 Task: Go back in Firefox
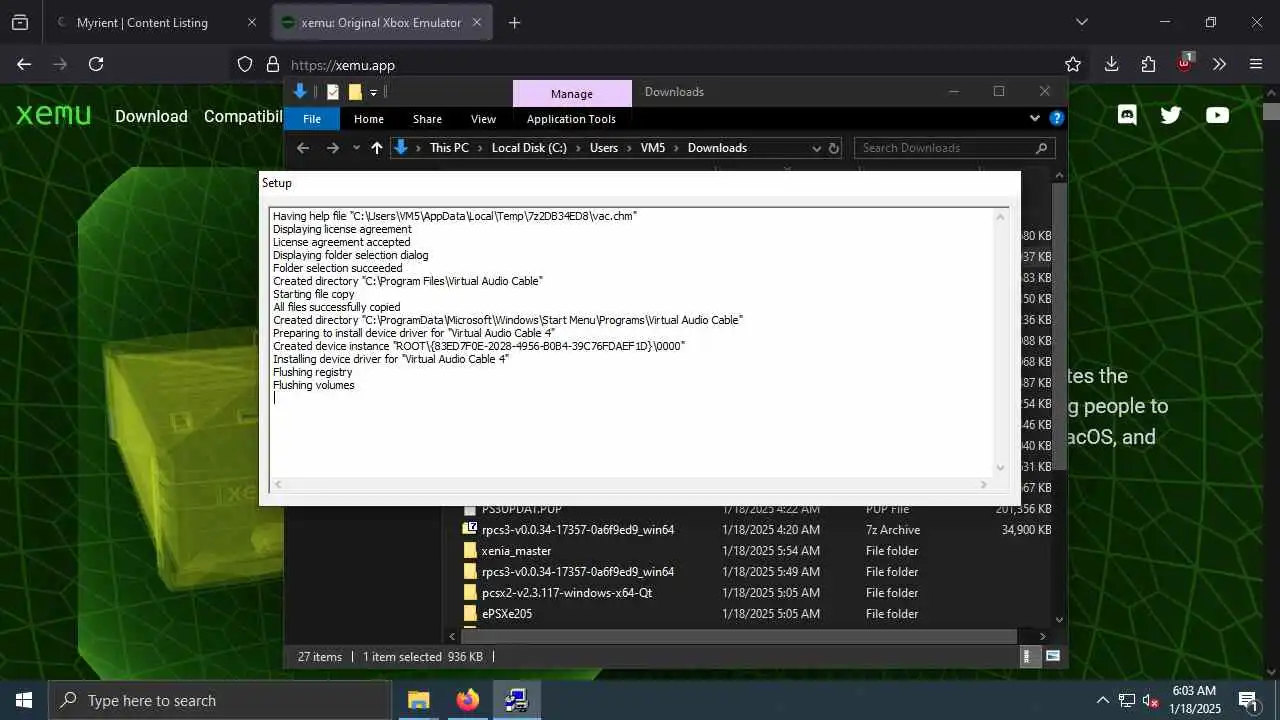24,64
